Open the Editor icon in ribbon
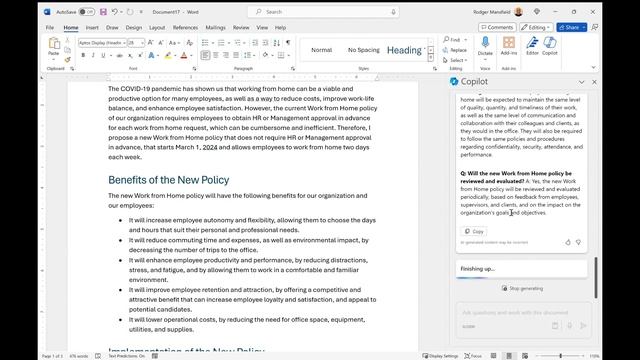The width and height of the screenshot is (640, 360). [x=532, y=42]
